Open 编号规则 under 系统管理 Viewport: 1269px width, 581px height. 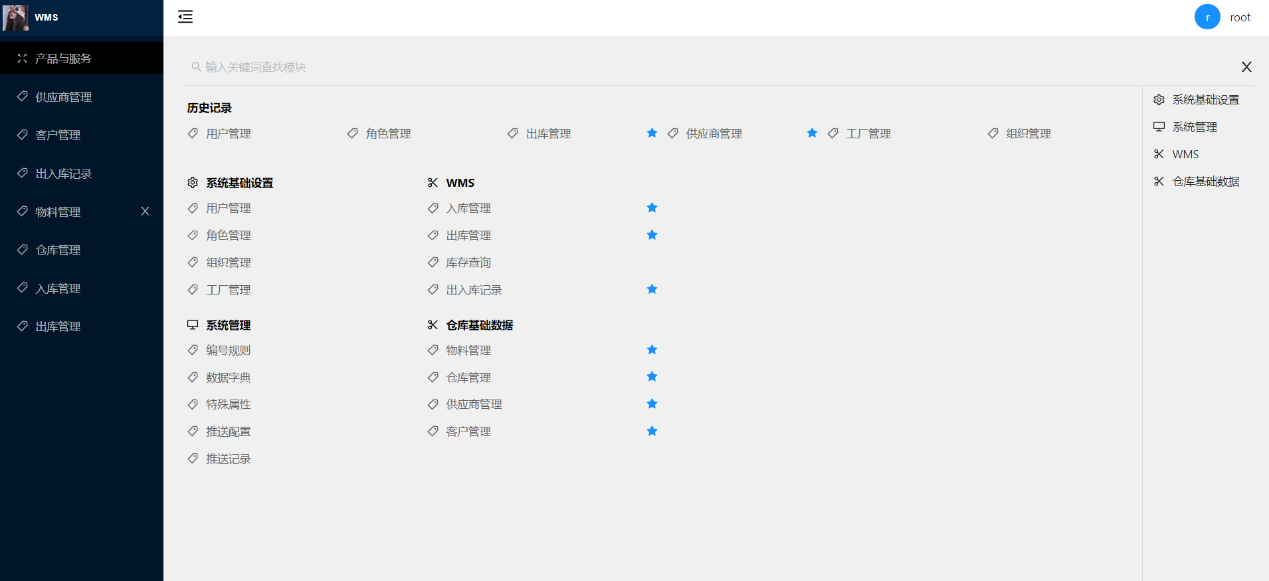228,350
